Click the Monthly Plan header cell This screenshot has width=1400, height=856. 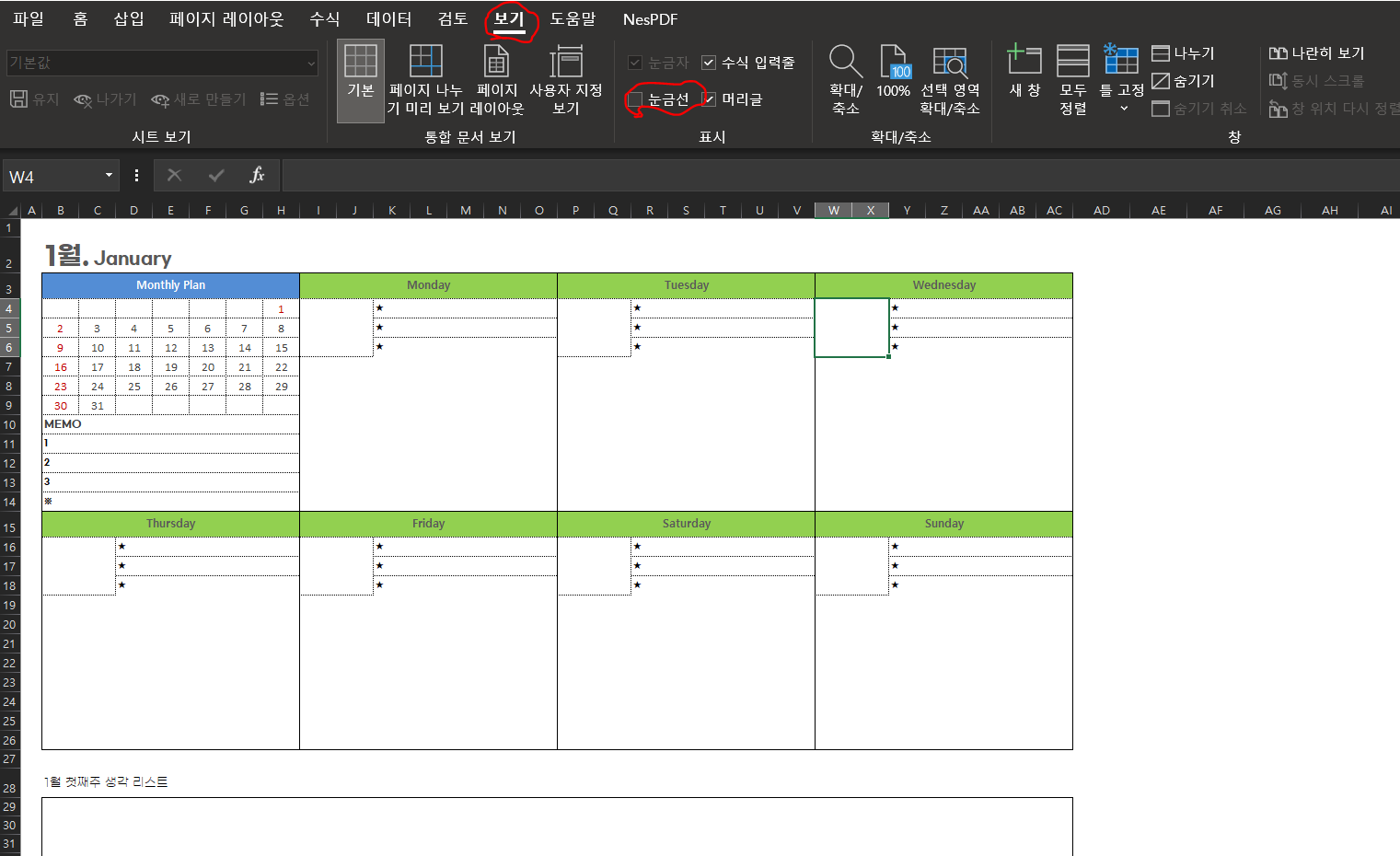click(x=170, y=285)
